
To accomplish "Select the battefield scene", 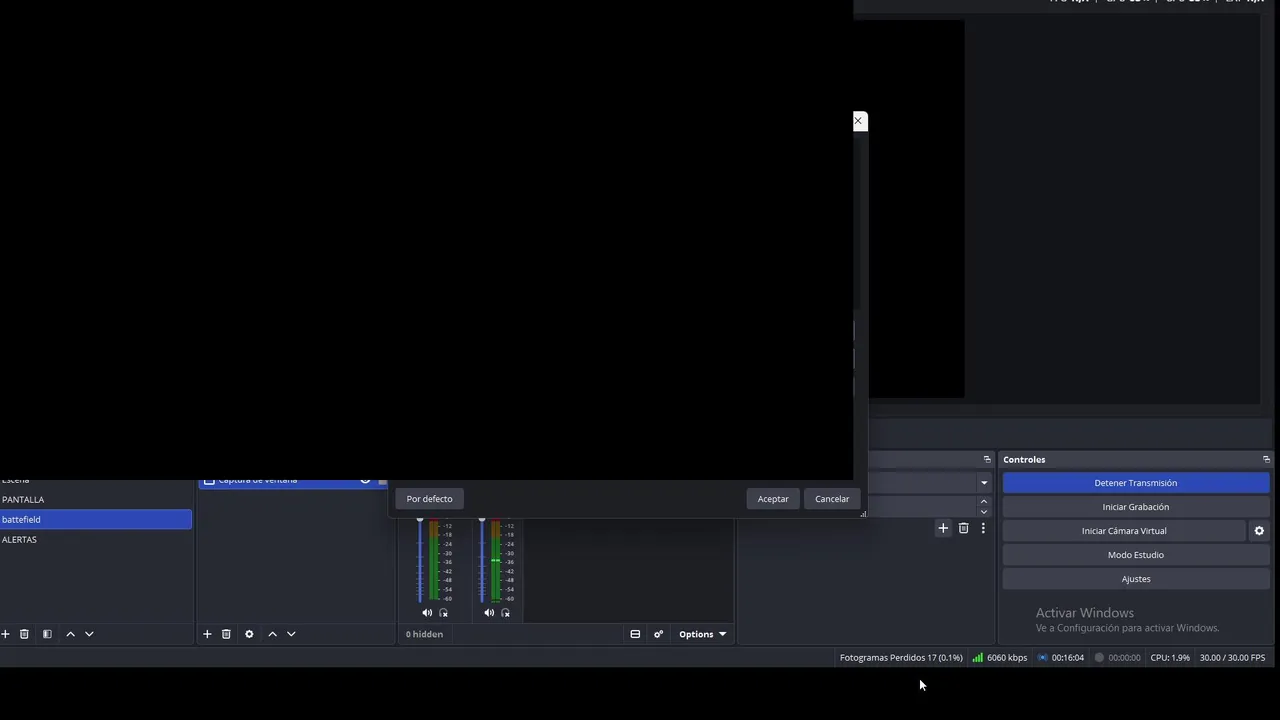I will 96,519.
